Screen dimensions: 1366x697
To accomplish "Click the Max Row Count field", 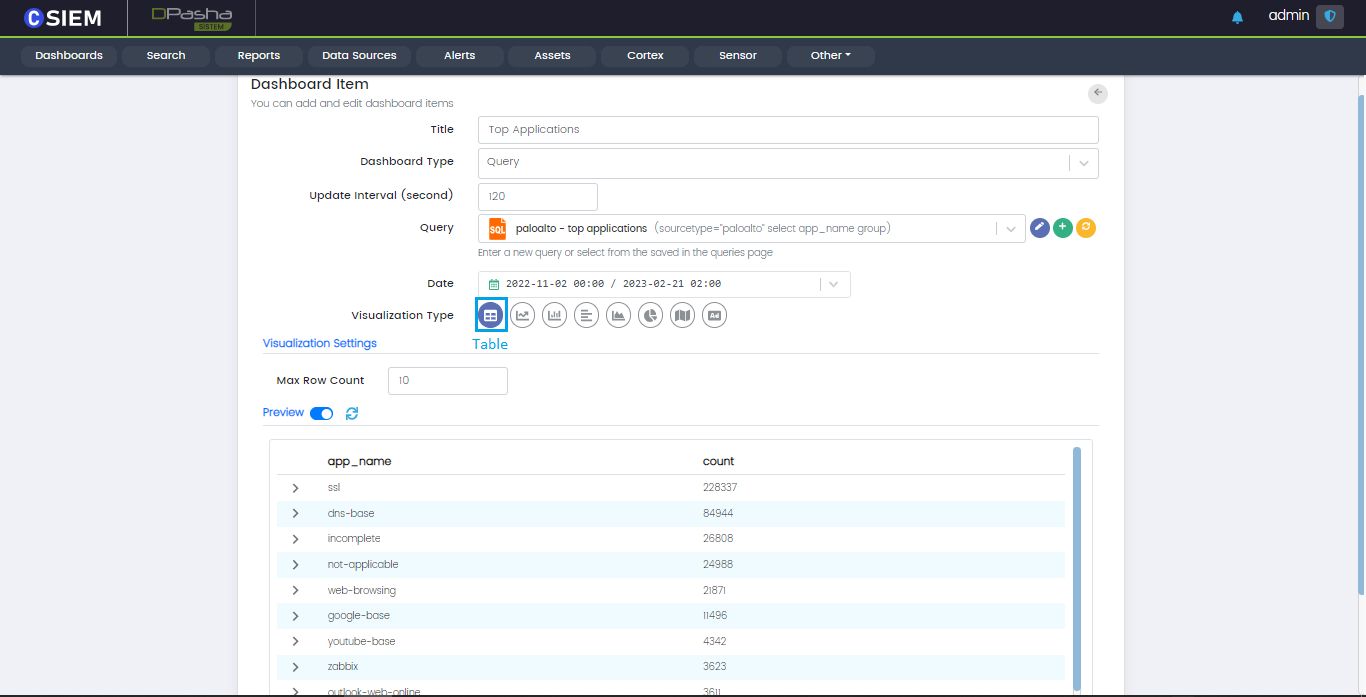I will tap(447, 381).
